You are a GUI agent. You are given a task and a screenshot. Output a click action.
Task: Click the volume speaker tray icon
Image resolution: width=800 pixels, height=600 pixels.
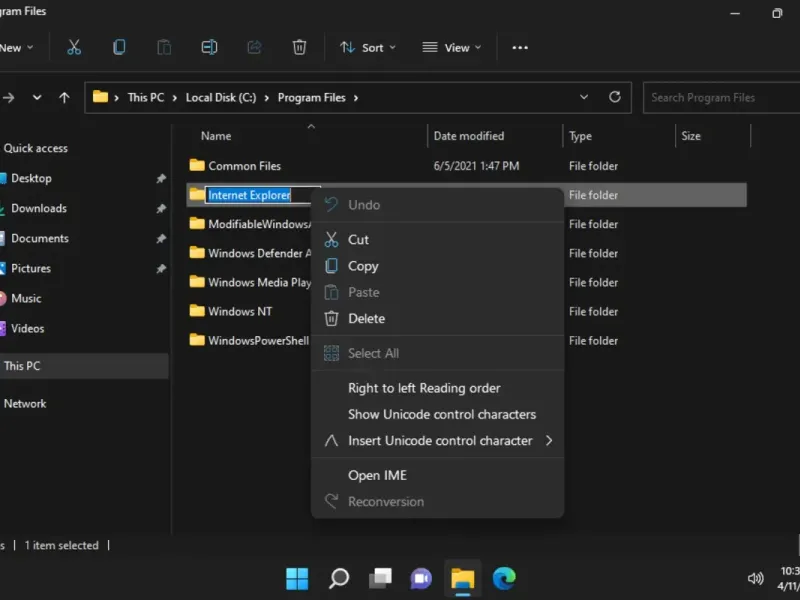755,578
